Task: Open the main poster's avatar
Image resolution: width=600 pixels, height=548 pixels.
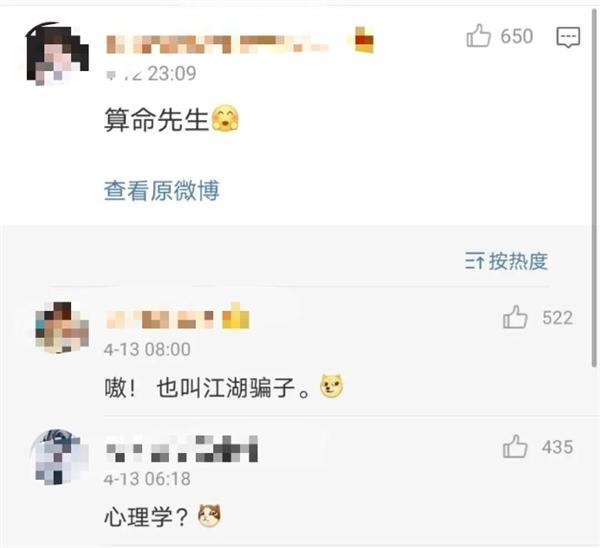Action: (57, 54)
